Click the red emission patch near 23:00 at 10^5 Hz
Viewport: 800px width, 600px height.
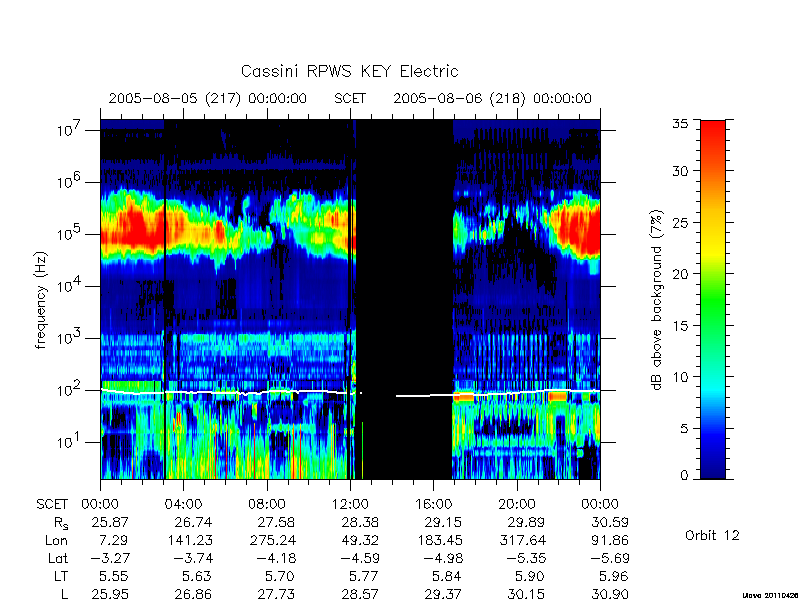click(581, 228)
